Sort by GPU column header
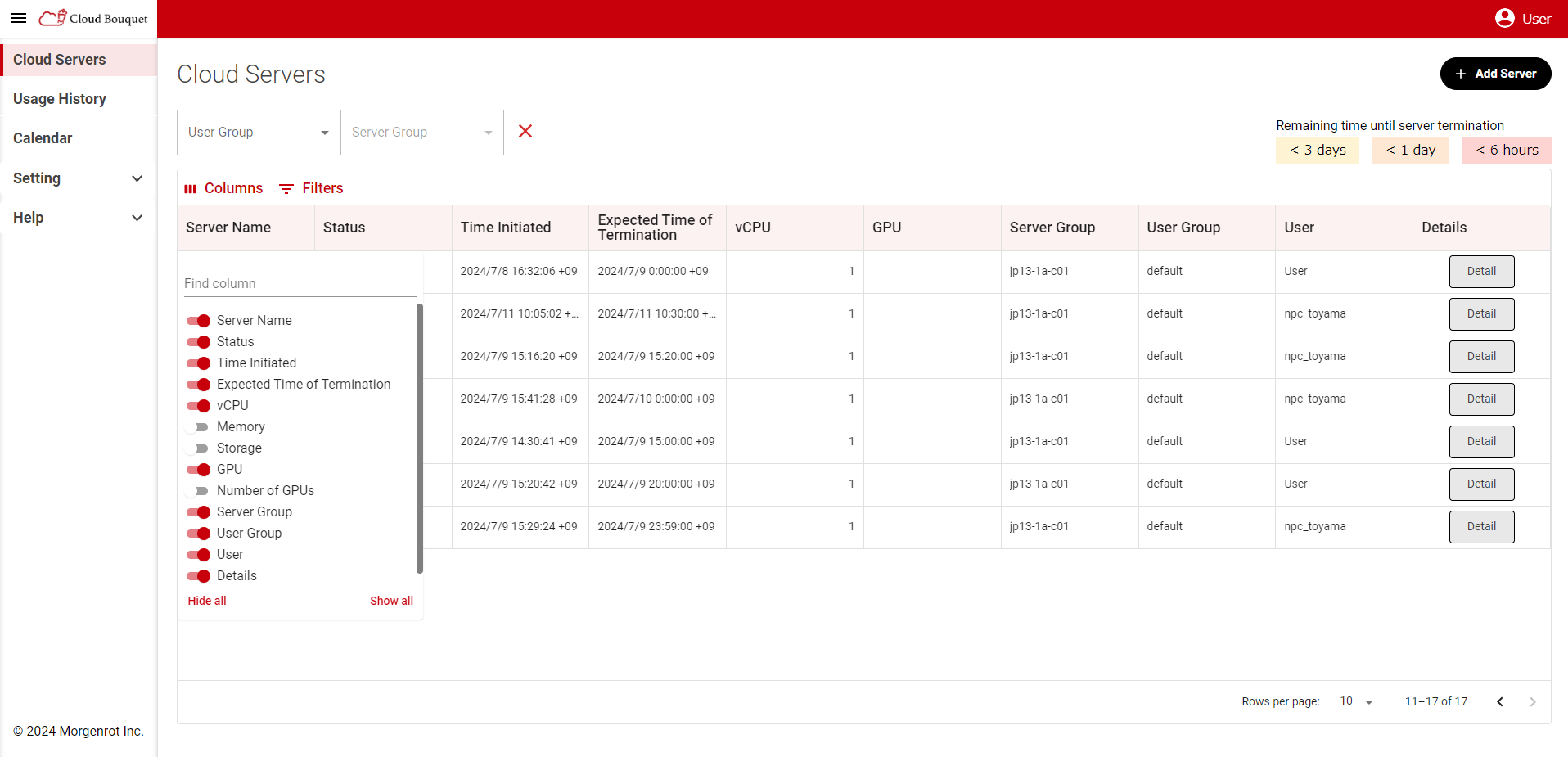 [933, 228]
